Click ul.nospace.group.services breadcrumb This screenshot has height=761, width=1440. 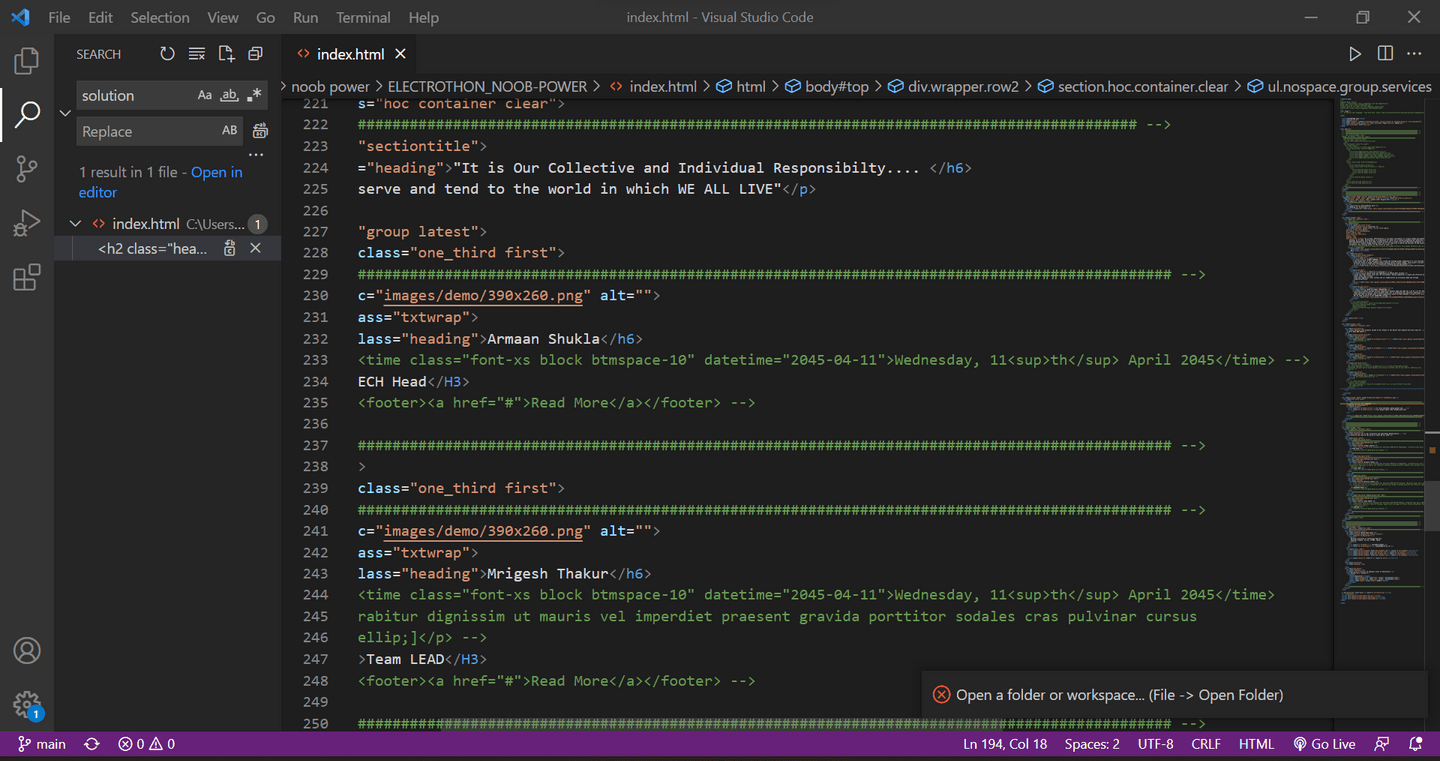1340,87
